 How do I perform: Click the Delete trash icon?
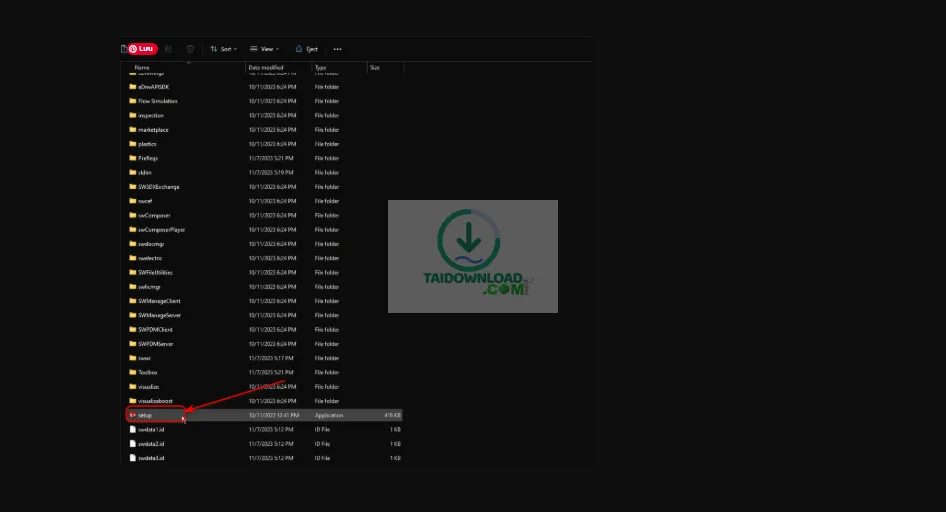pyautogui.click(x=190, y=49)
